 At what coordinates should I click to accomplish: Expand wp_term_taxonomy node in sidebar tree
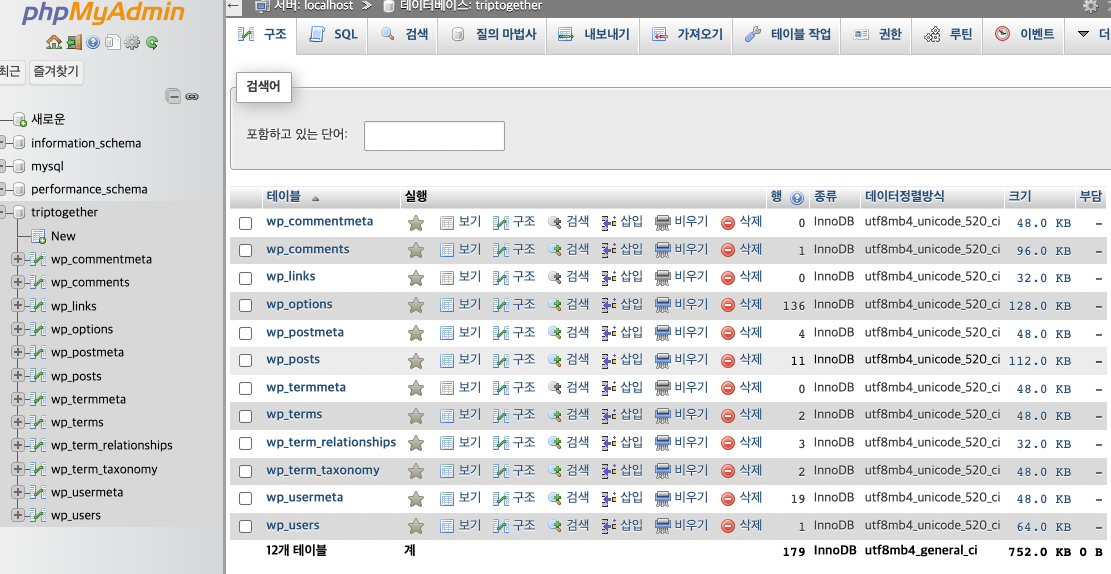tap(18, 468)
